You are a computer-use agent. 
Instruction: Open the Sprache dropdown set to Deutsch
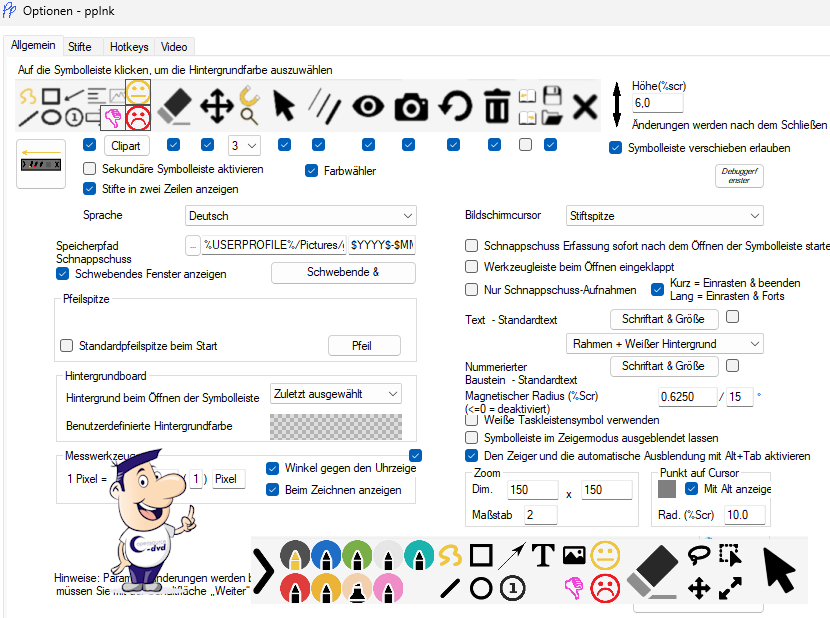click(x=301, y=216)
